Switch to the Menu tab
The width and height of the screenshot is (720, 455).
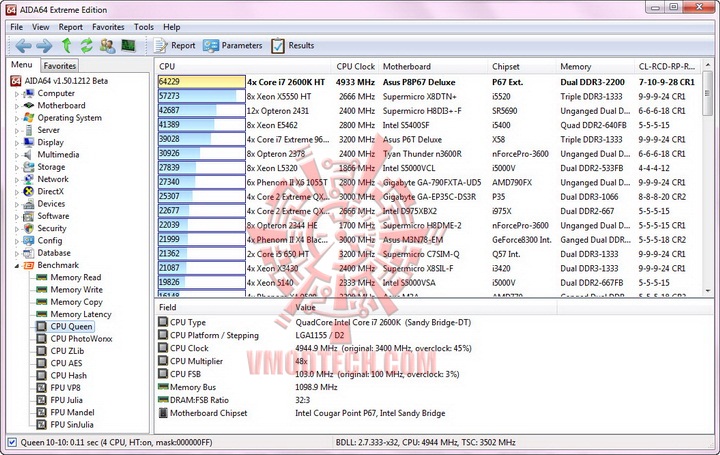coord(22,65)
